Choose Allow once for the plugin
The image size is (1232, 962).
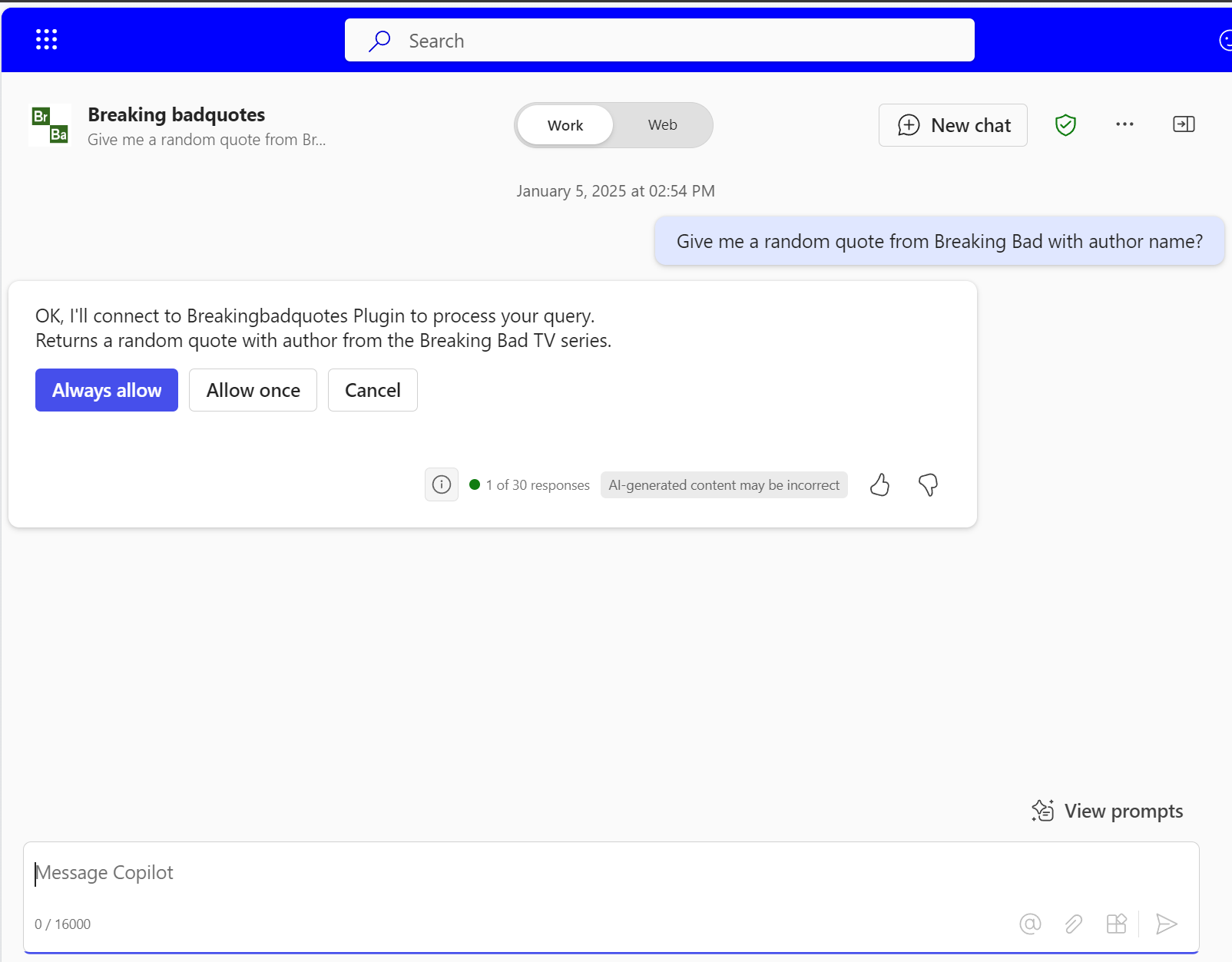[253, 390]
